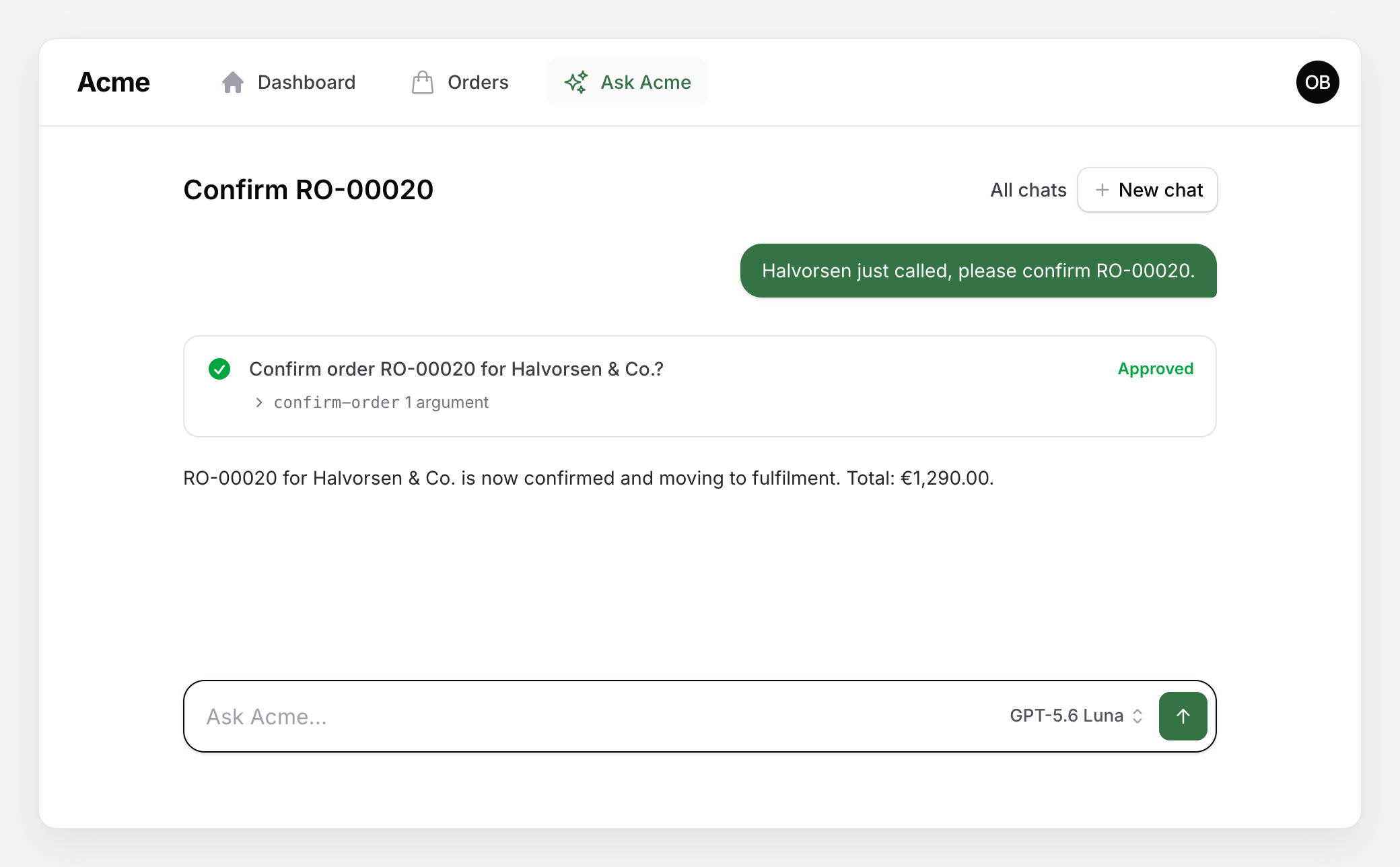Start a New chat

pyautogui.click(x=1148, y=190)
